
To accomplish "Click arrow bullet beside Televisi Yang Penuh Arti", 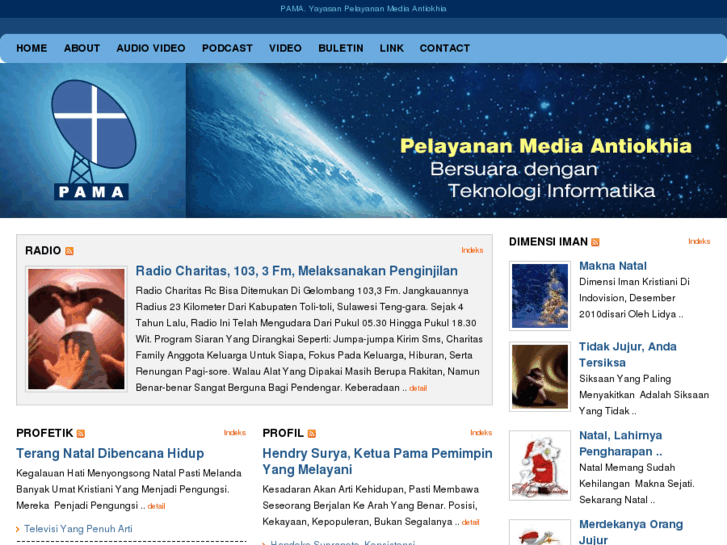I will (18, 529).
